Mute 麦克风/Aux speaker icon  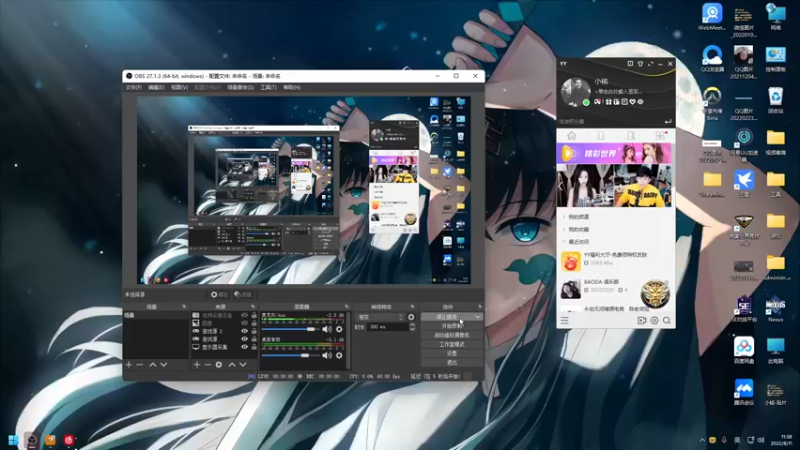(327, 330)
